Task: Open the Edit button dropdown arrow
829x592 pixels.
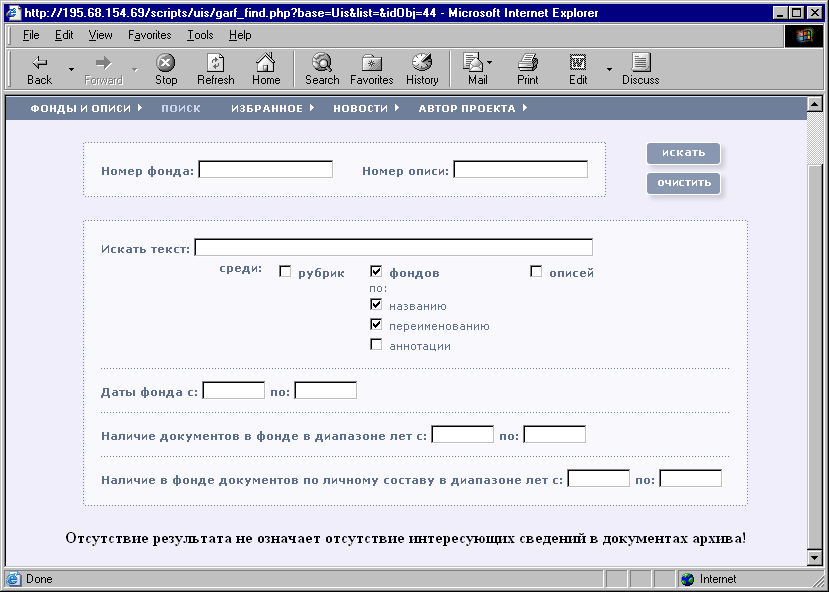Action: 609,69
